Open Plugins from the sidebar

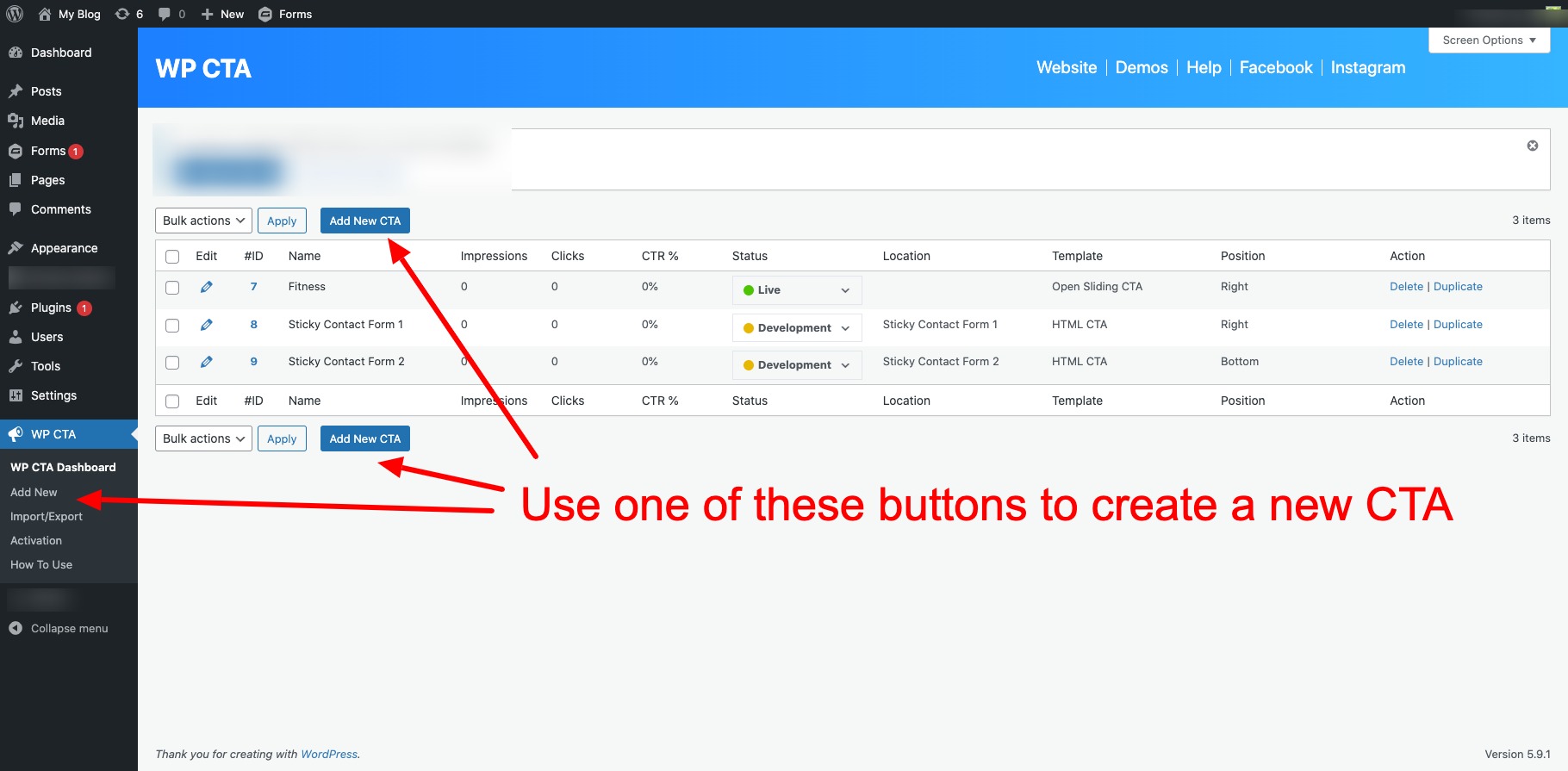click(51, 308)
